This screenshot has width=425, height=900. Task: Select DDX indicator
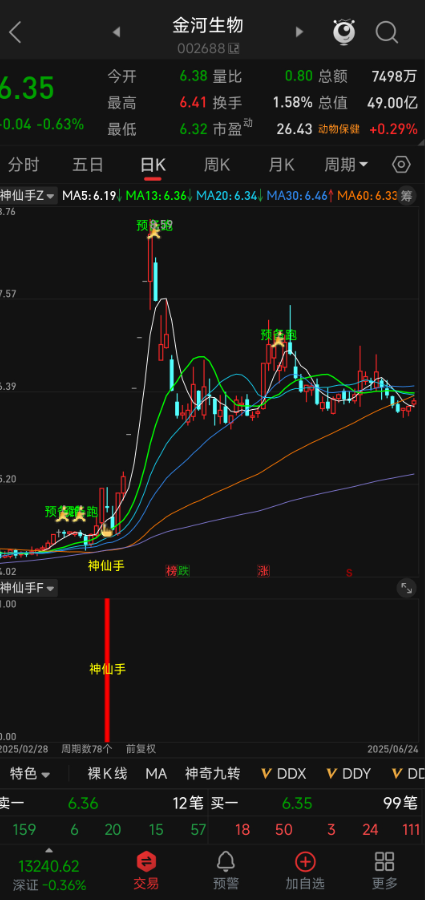click(x=284, y=774)
